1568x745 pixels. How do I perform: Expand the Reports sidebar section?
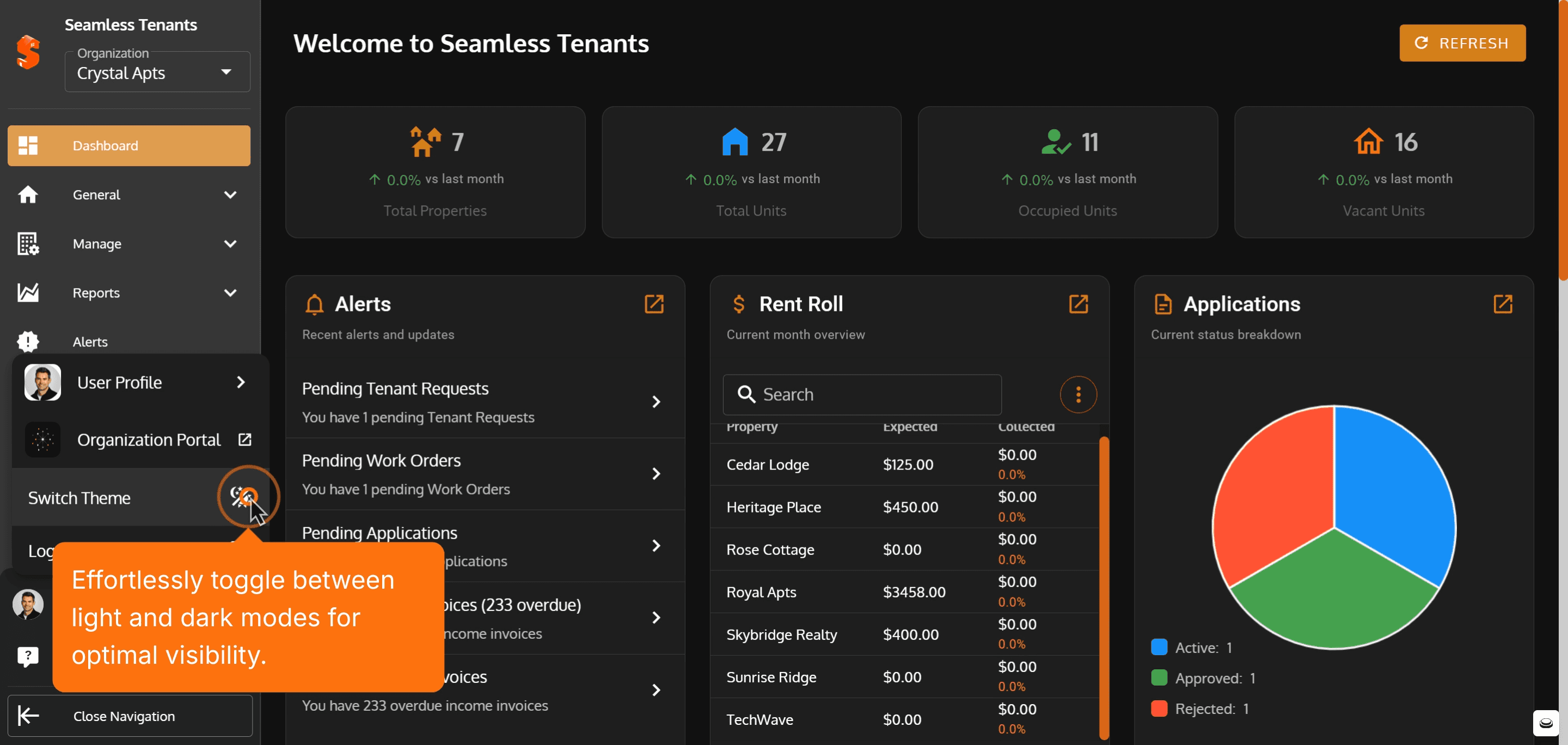point(128,293)
